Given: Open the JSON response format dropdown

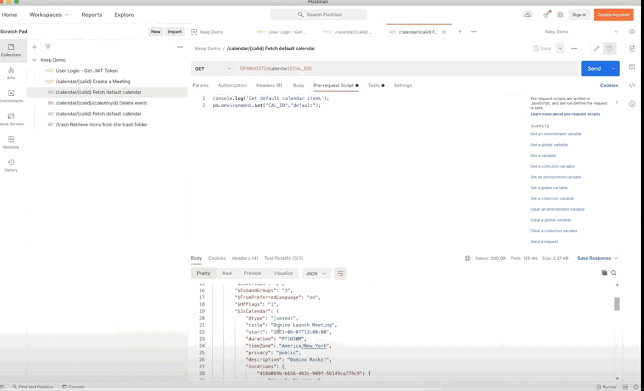Looking at the screenshot, I should 316,274.
